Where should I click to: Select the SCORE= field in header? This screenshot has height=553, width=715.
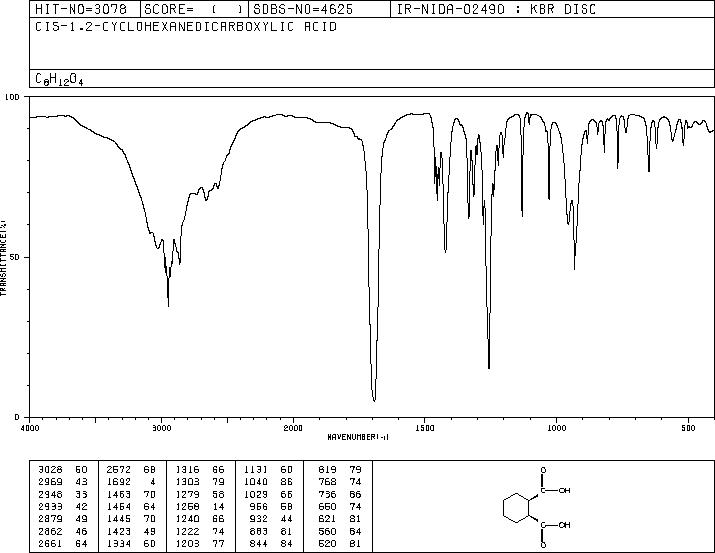tap(194, 9)
